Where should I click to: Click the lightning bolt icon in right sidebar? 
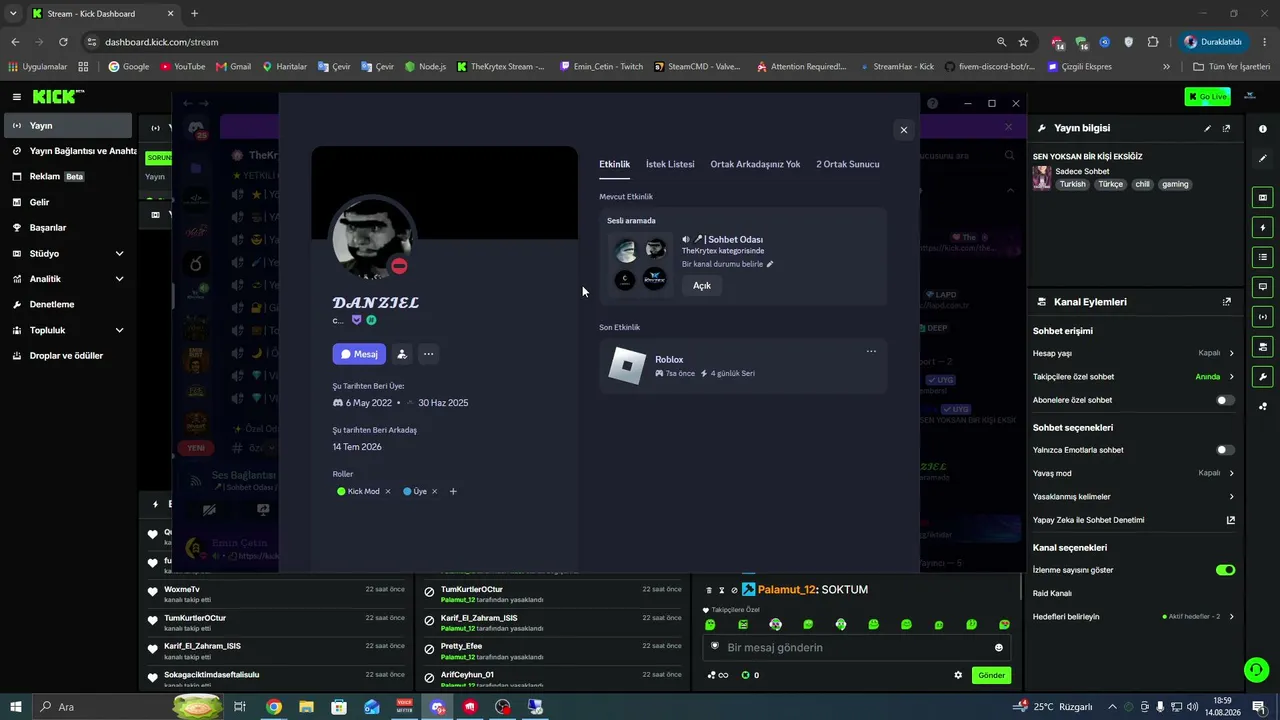pos(1263,228)
